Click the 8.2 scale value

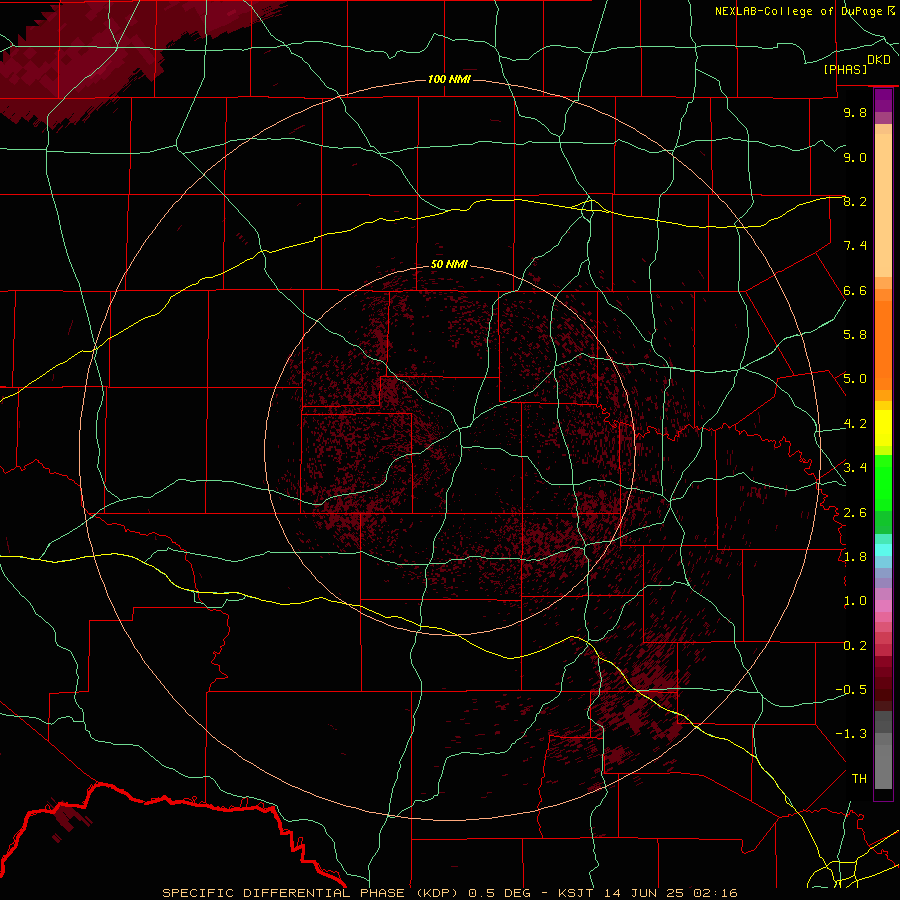[855, 201]
